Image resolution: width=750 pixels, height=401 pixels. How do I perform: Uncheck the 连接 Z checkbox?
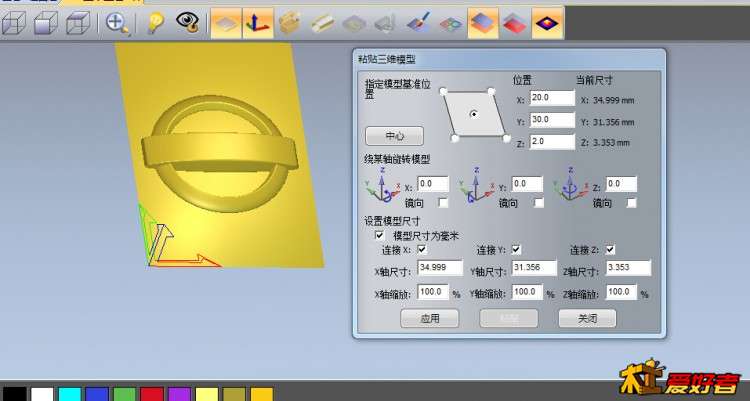[x=610, y=249]
